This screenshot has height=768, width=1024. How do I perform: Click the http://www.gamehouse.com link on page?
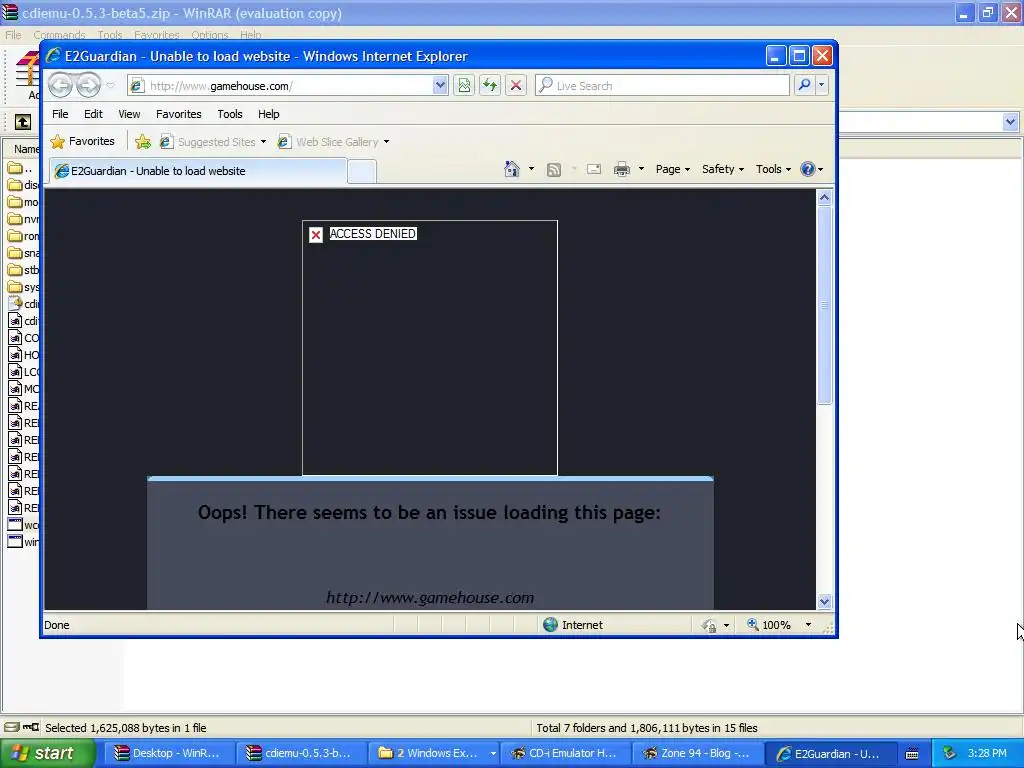[430, 598]
